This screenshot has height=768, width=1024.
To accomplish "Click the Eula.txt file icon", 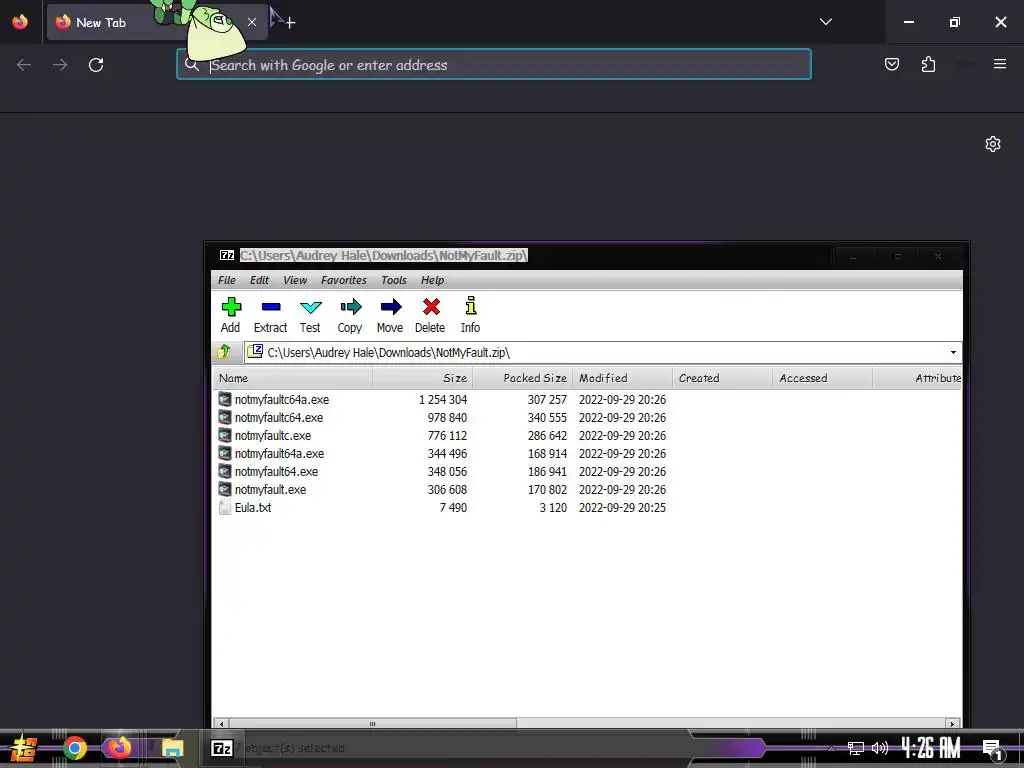I will pyautogui.click(x=225, y=507).
